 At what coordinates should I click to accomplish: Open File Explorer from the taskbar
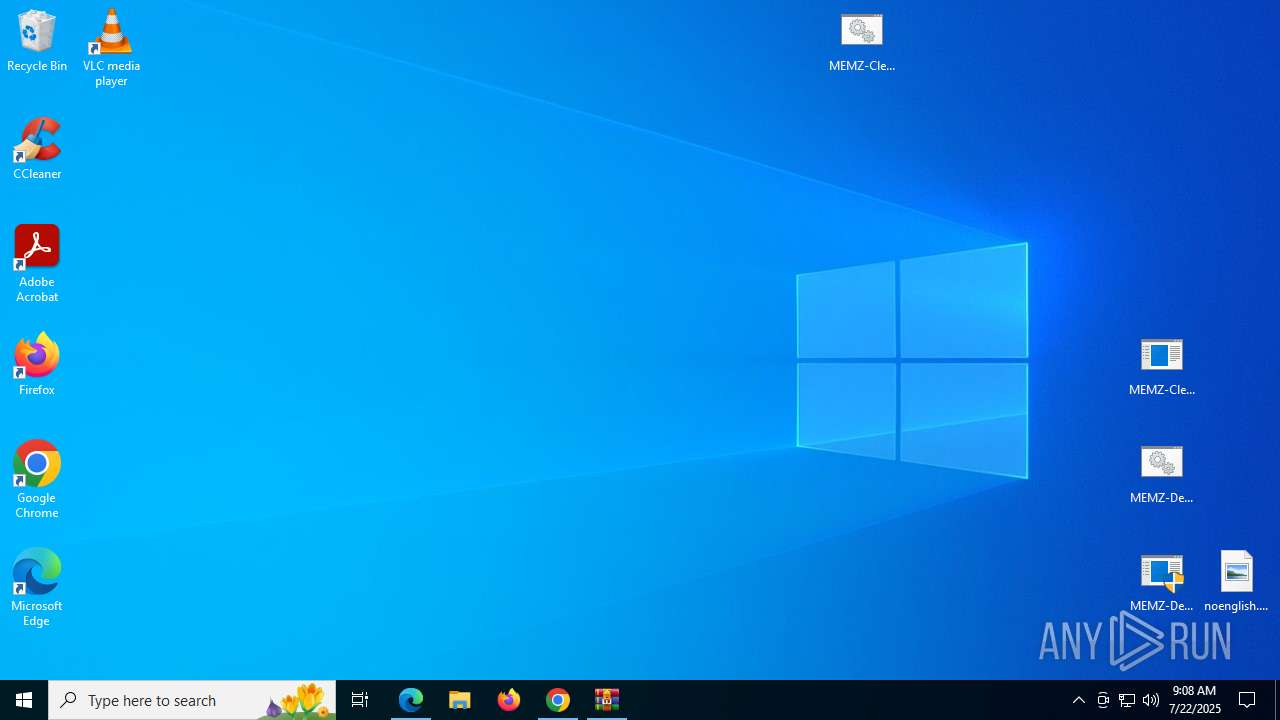coord(460,700)
